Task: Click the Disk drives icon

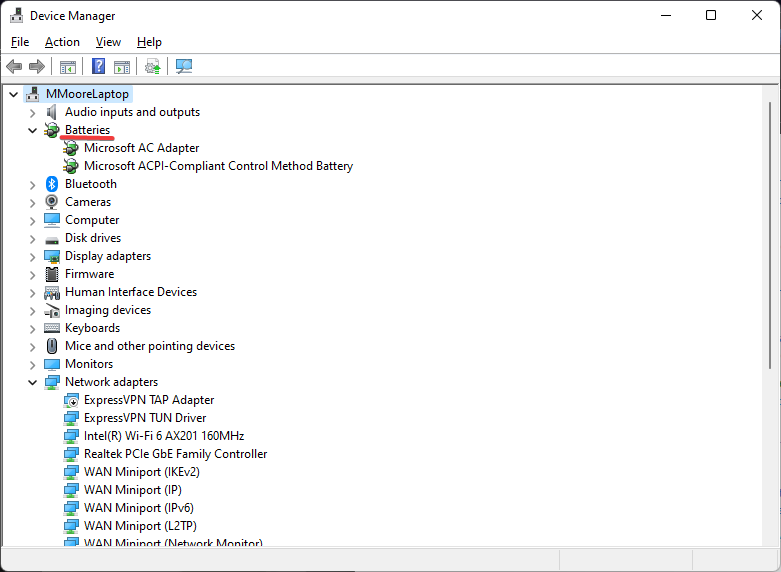Action: [52, 240]
